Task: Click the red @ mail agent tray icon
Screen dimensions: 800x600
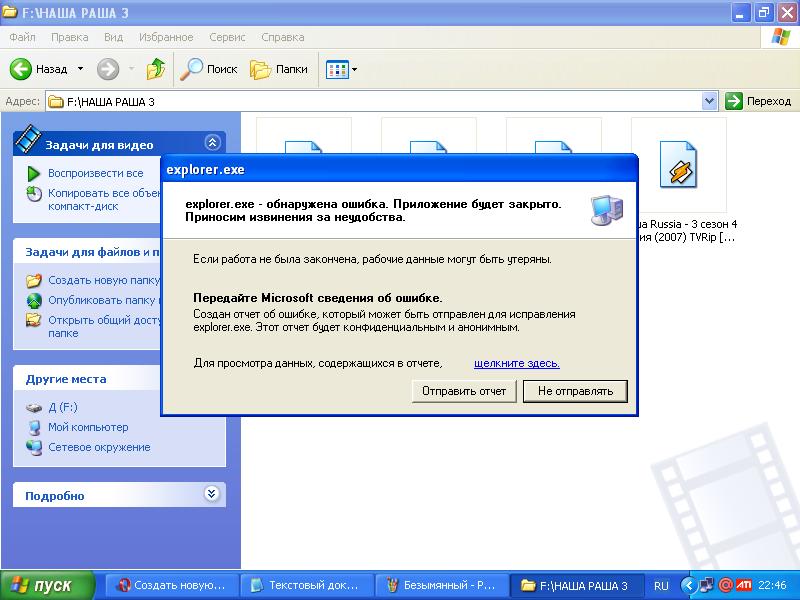Action: [x=726, y=585]
